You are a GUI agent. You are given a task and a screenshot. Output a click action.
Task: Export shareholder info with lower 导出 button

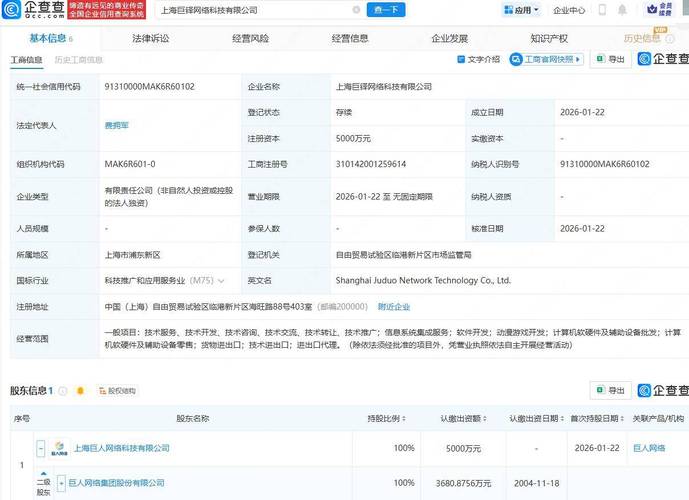pyautogui.click(x=611, y=390)
